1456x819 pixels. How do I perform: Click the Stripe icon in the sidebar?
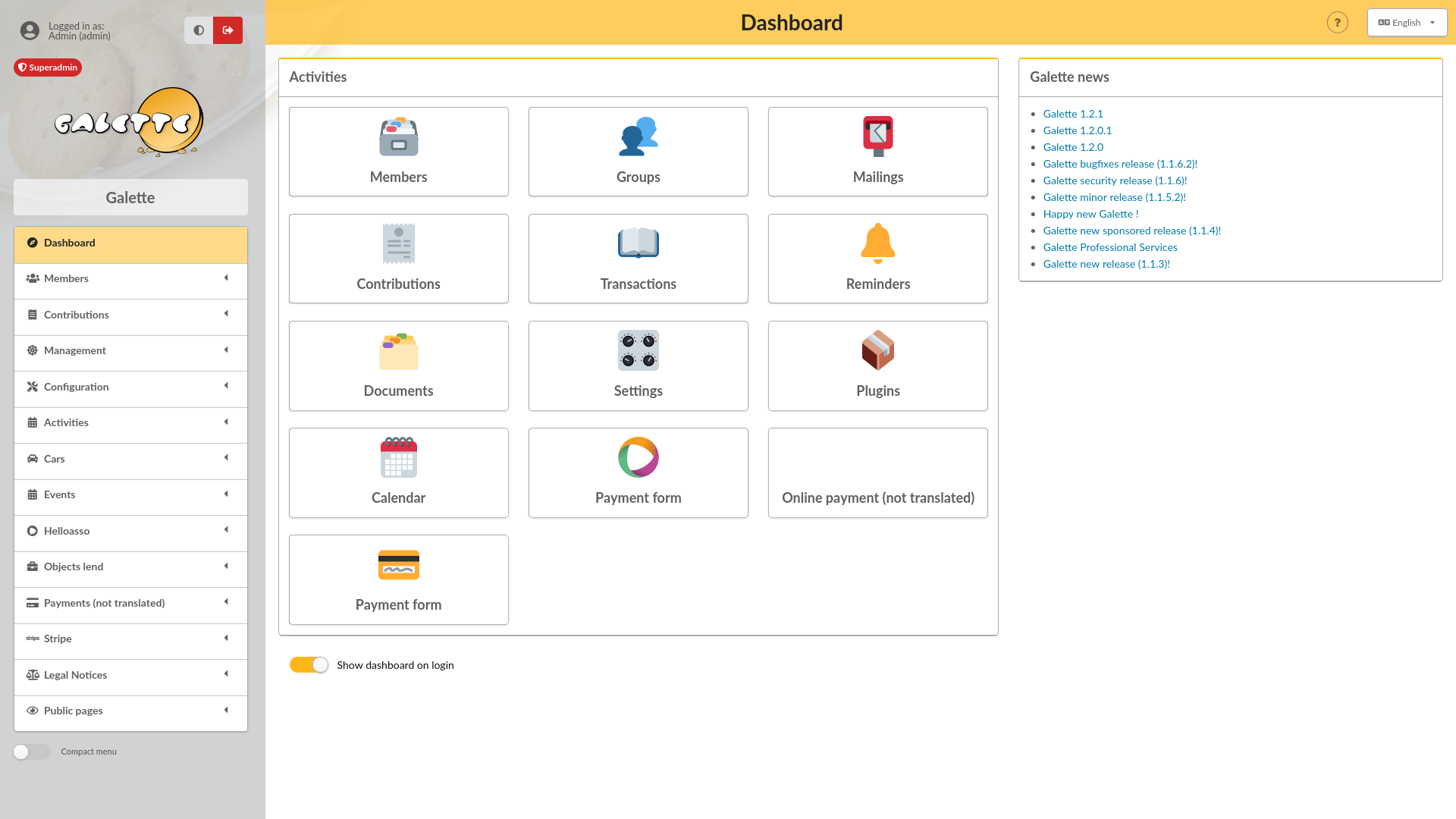click(33, 639)
